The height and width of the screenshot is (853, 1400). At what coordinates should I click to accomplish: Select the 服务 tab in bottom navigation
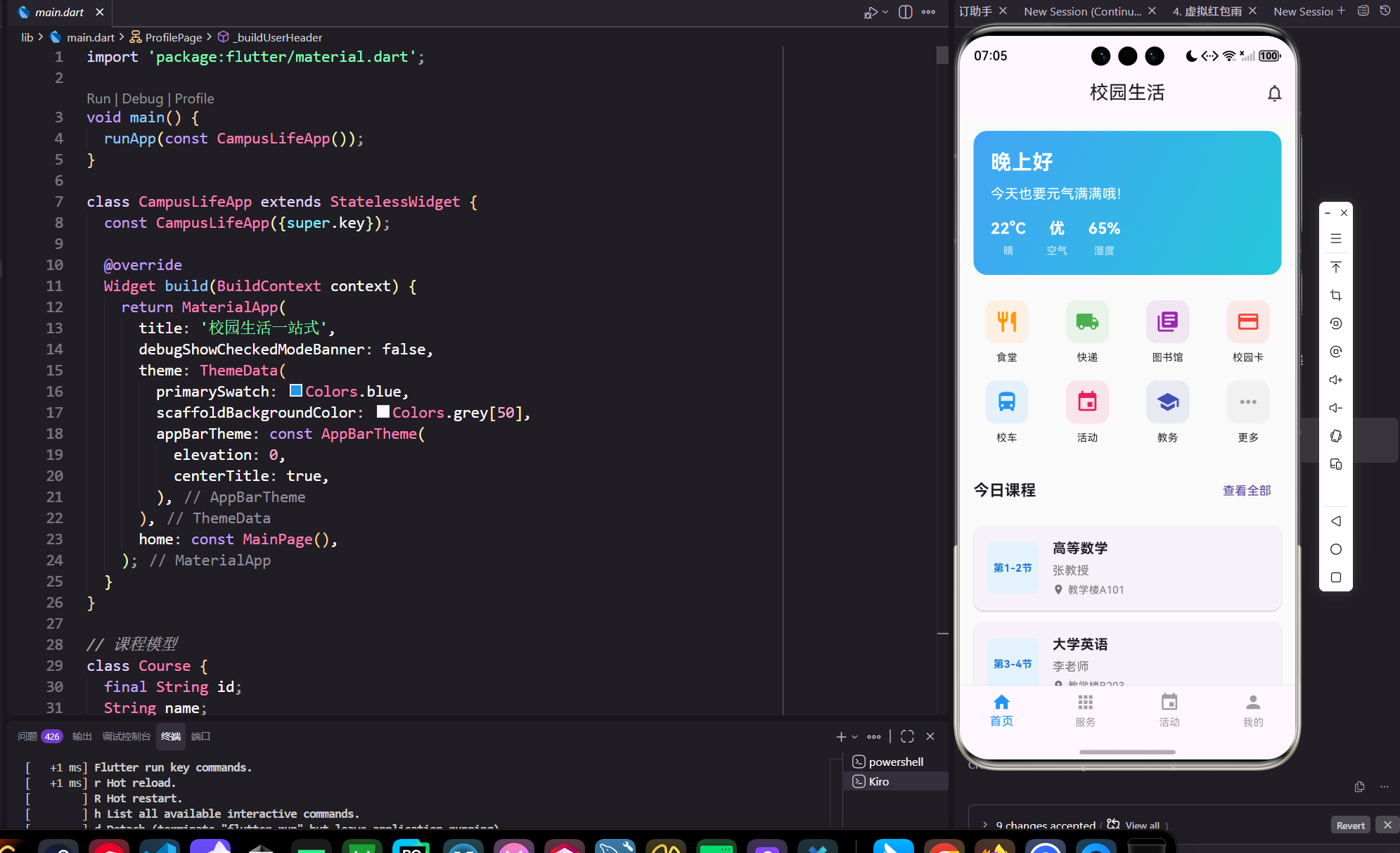tap(1085, 710)
